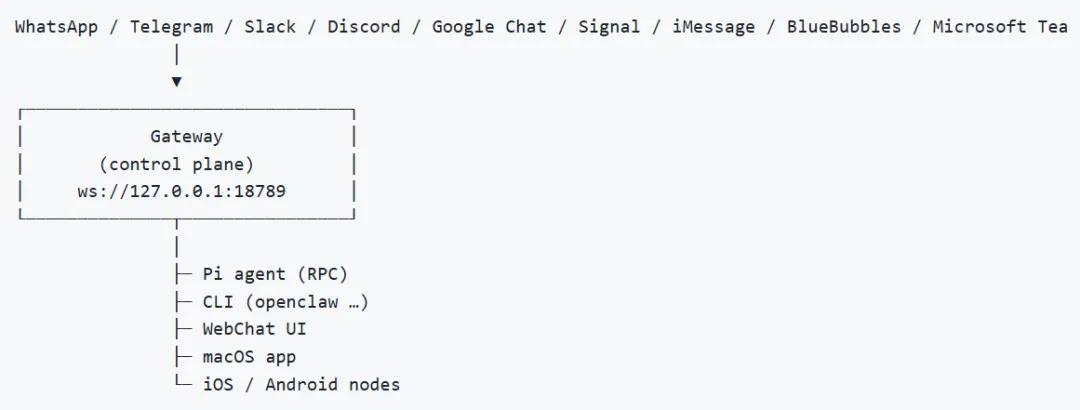Select the Telegram channel name
This screenshot has height=410, width=1080.
171,27
